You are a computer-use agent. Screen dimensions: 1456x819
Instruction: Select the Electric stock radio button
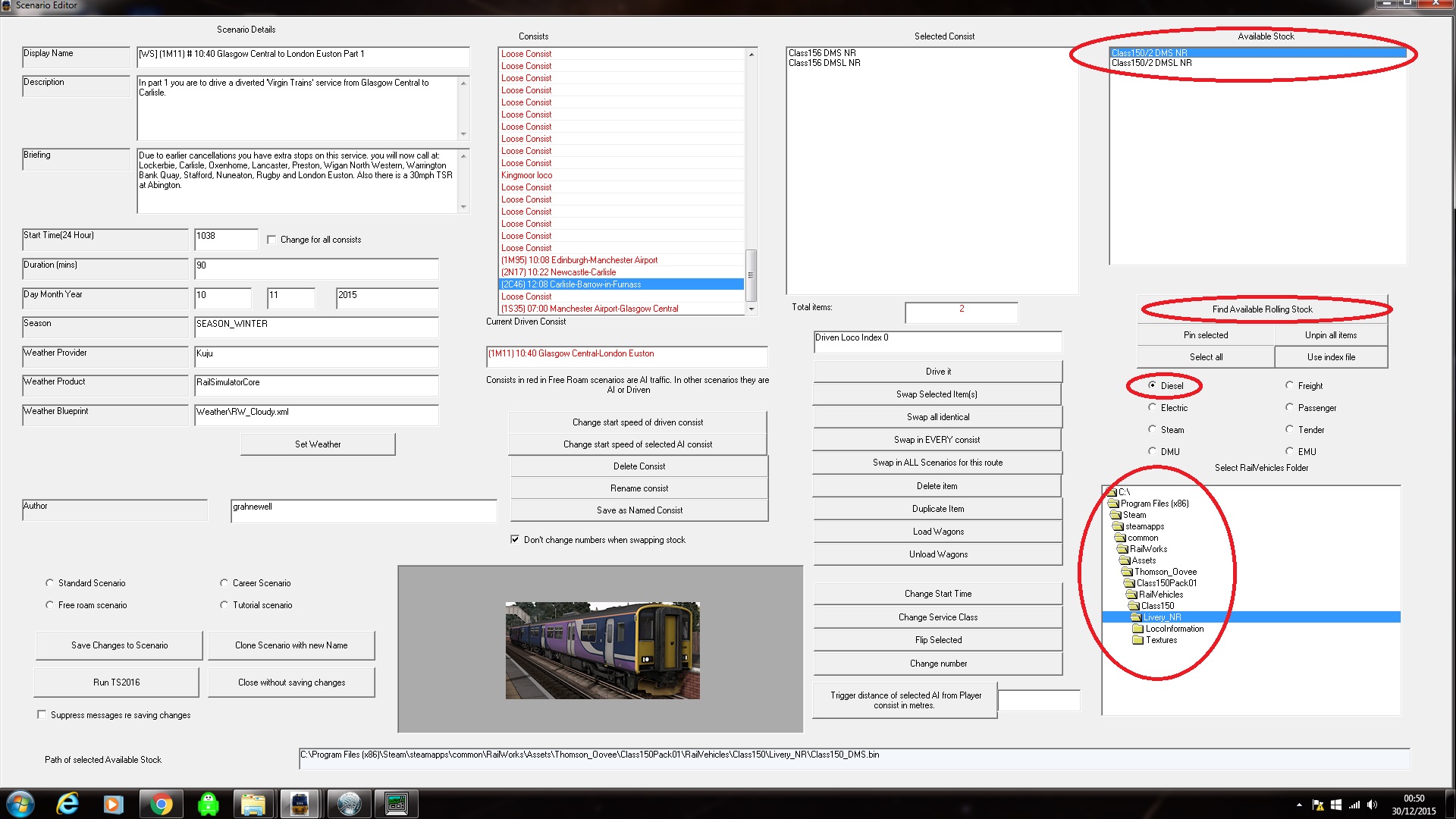tap(1153, 408)
